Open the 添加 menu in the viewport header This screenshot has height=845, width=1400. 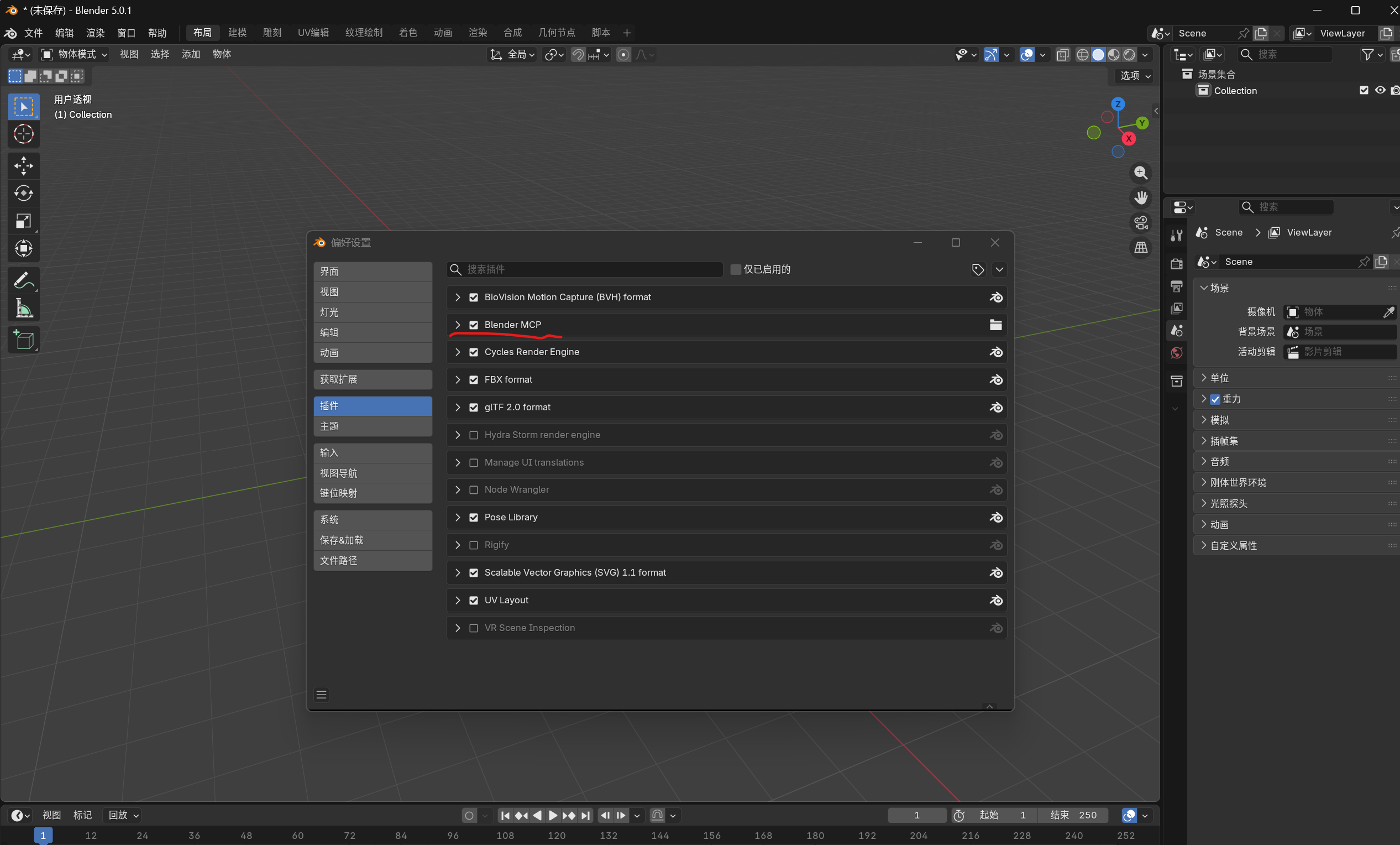click(x=191, y=55)
